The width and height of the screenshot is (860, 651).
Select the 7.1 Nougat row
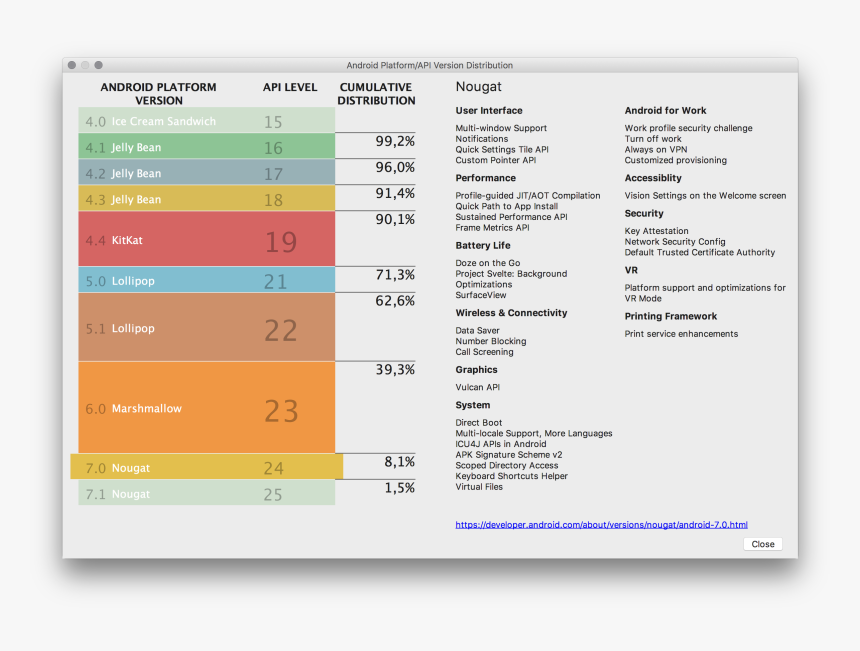(x=207, y=493)
